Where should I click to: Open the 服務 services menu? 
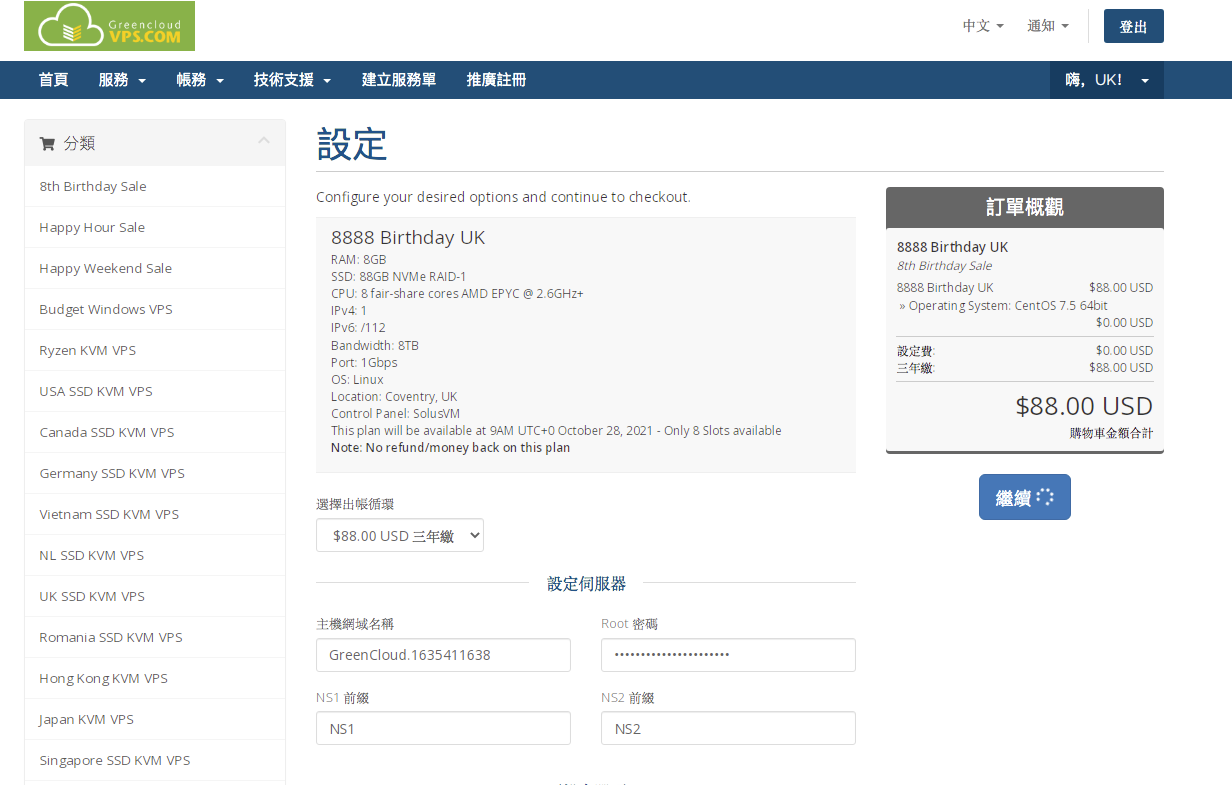[122, 80]
